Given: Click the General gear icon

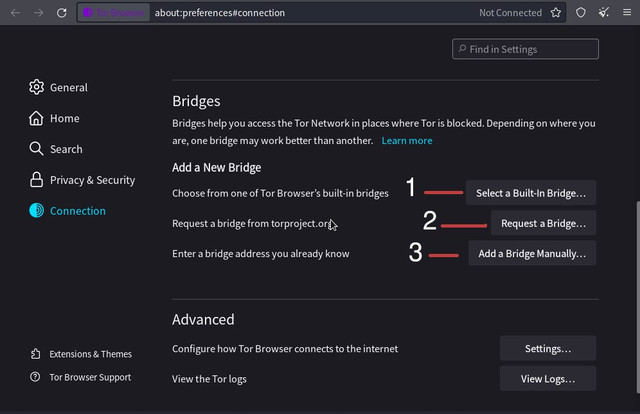Looking at the screenshot, I should pyautogui.click(x=36, y=87).
